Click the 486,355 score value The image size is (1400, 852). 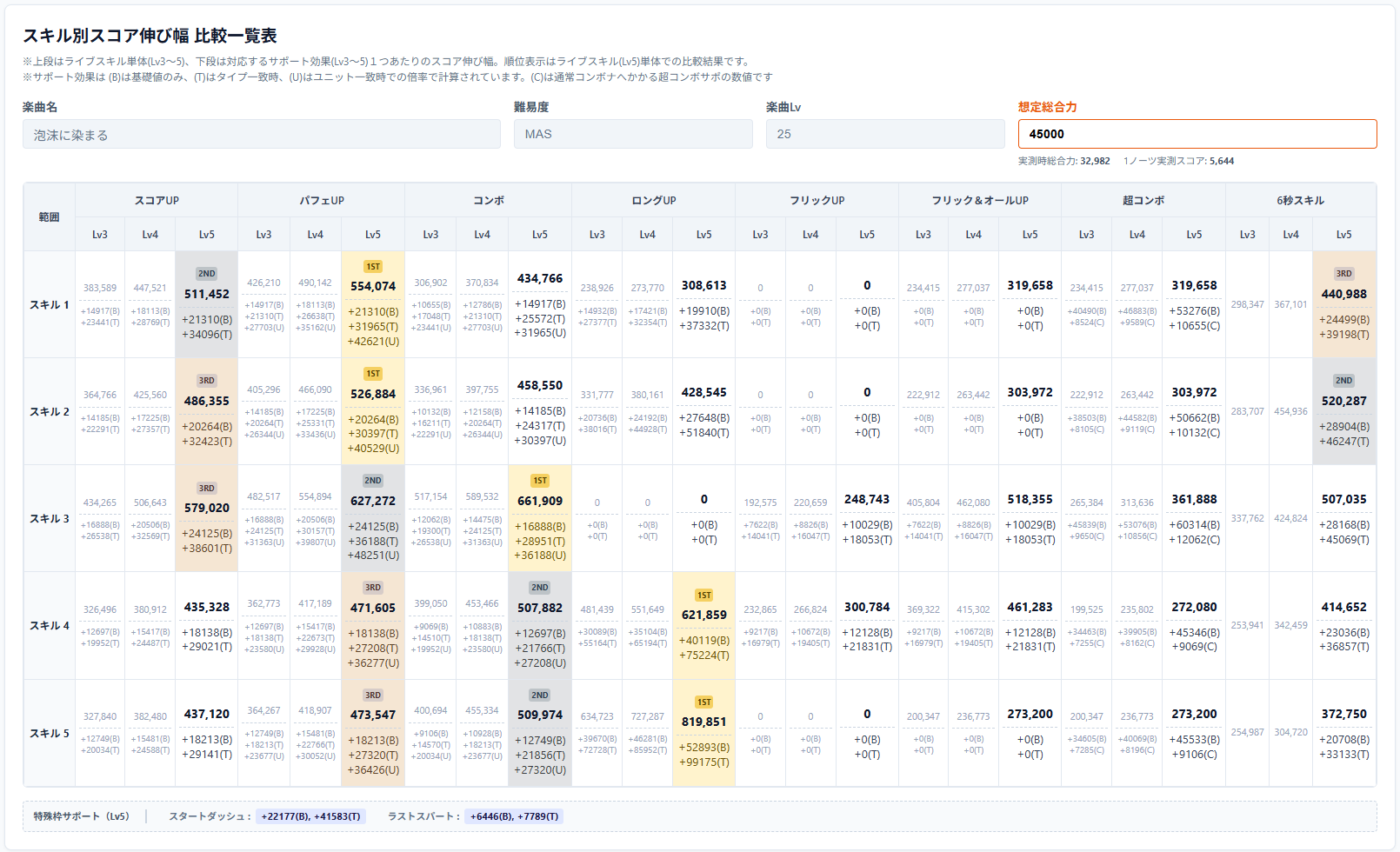[x=207, y=401]
